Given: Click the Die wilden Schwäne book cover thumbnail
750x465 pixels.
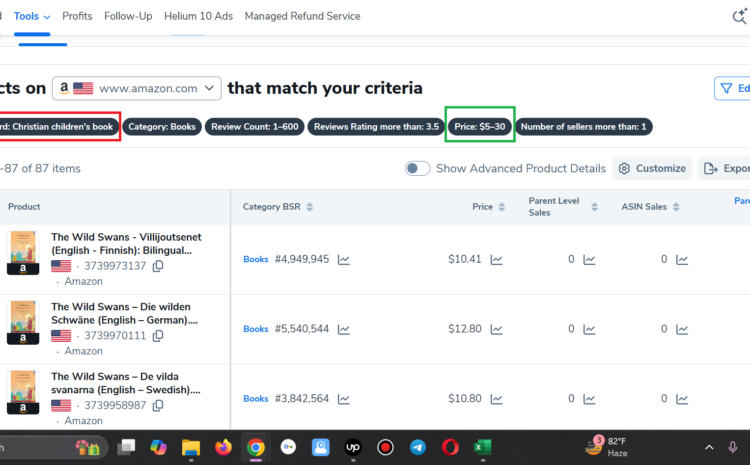Looking at the screenshot, I should (23, 322).
